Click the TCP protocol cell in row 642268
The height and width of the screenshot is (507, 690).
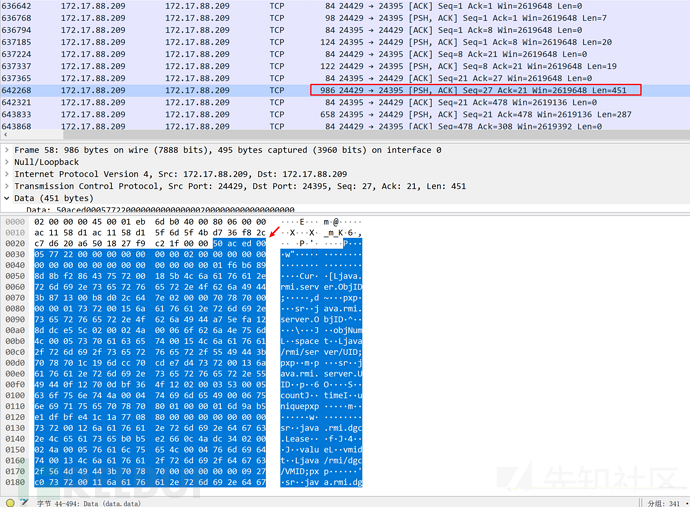click(277, 90)
